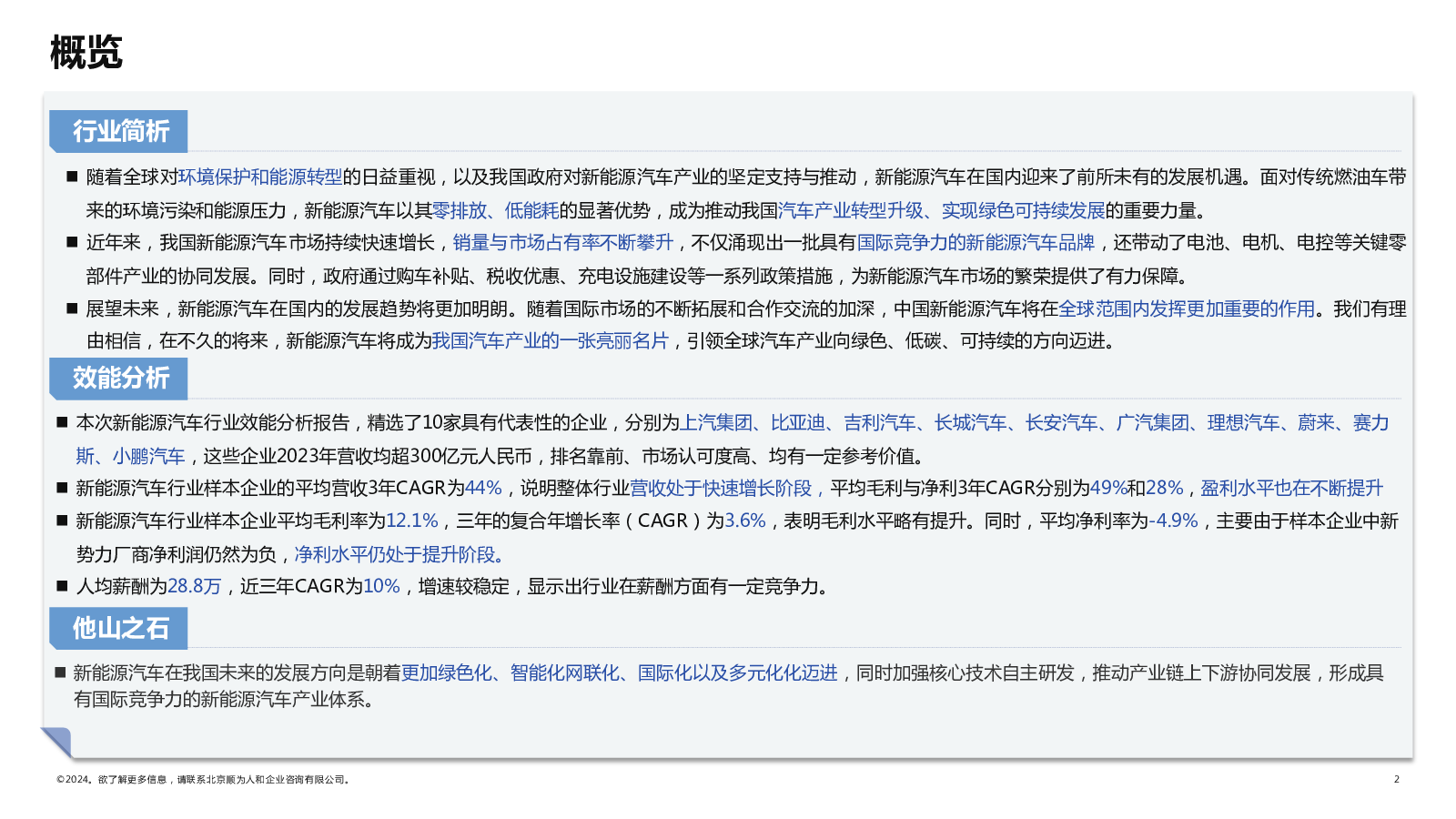Click the CAGR value 3.6%

(745, 521)
